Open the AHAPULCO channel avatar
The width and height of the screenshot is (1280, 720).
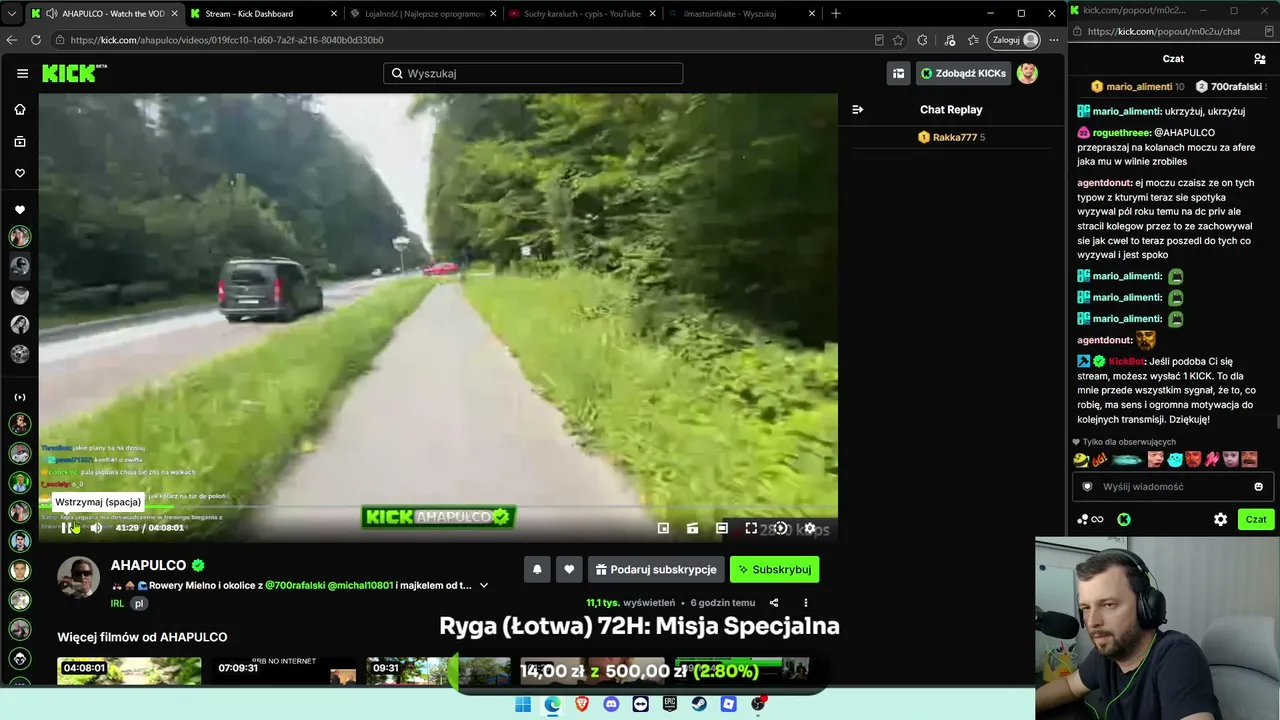[78, 577]
